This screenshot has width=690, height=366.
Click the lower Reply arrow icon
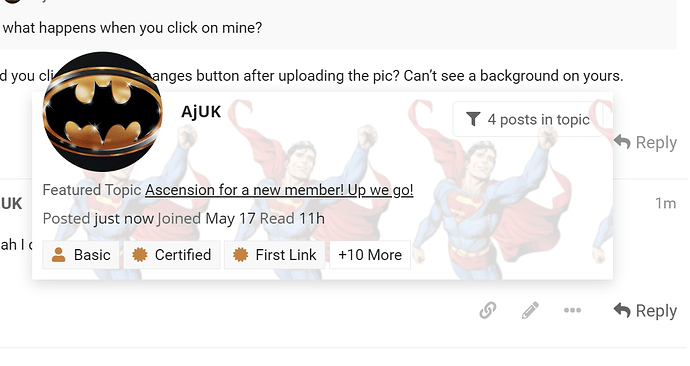[x=622, y=310]
